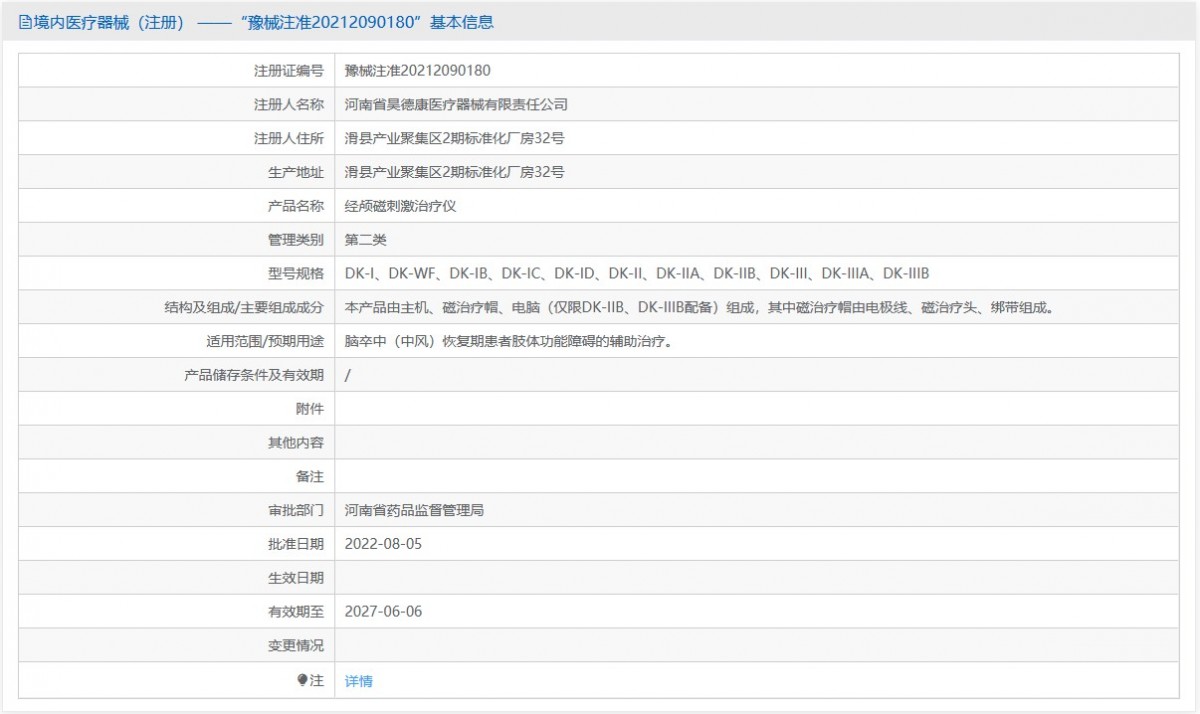The image size is (1200, 714).
Task: Open the 详情 link
Action: (x=358, y=681)
